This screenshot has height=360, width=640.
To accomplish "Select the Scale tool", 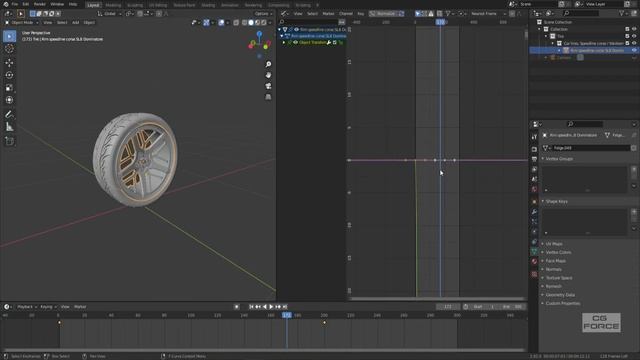I will click(9, 88).
